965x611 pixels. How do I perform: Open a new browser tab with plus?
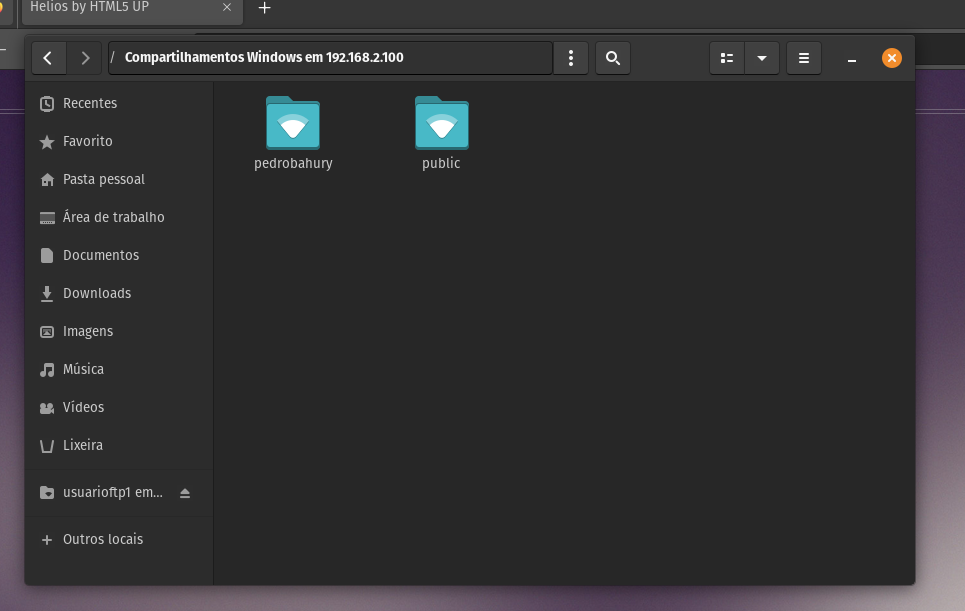(264, 8)
